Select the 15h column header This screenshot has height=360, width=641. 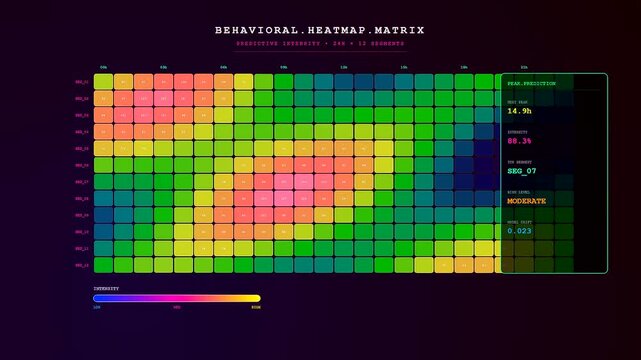point(404,67)
